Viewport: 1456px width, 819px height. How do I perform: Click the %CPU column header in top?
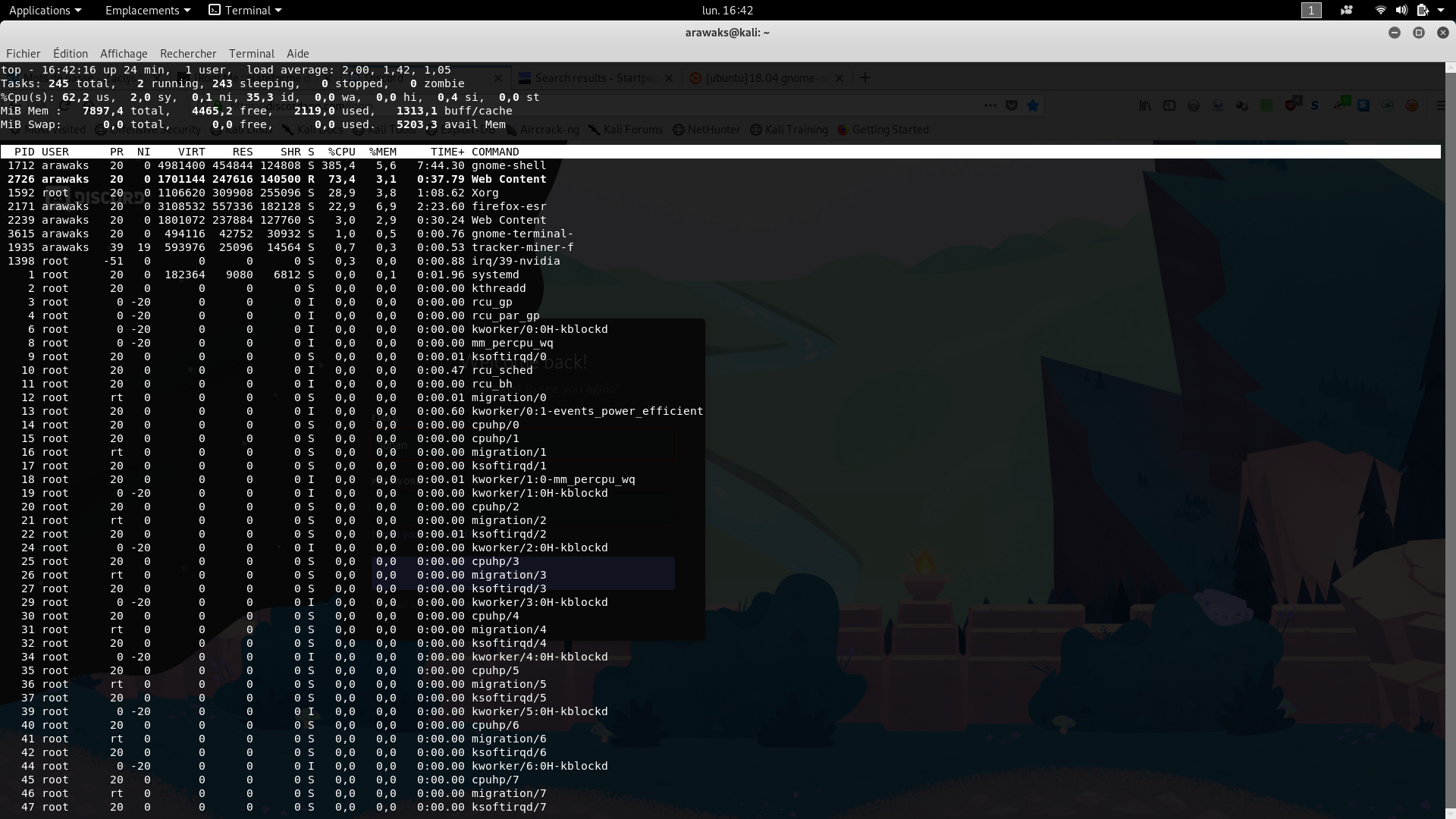[341, 152]
